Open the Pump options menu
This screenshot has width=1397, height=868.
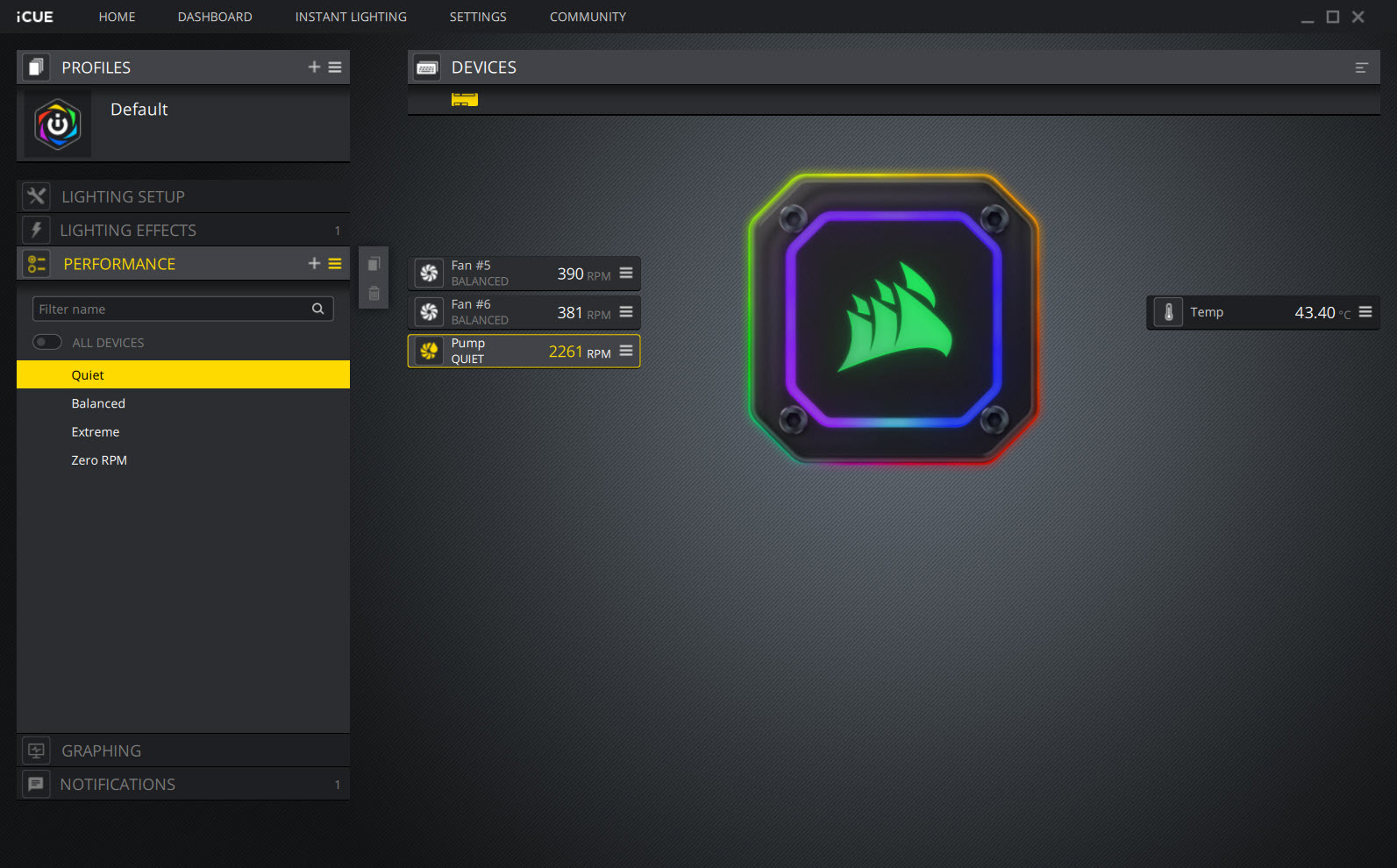tap(626, 350)
